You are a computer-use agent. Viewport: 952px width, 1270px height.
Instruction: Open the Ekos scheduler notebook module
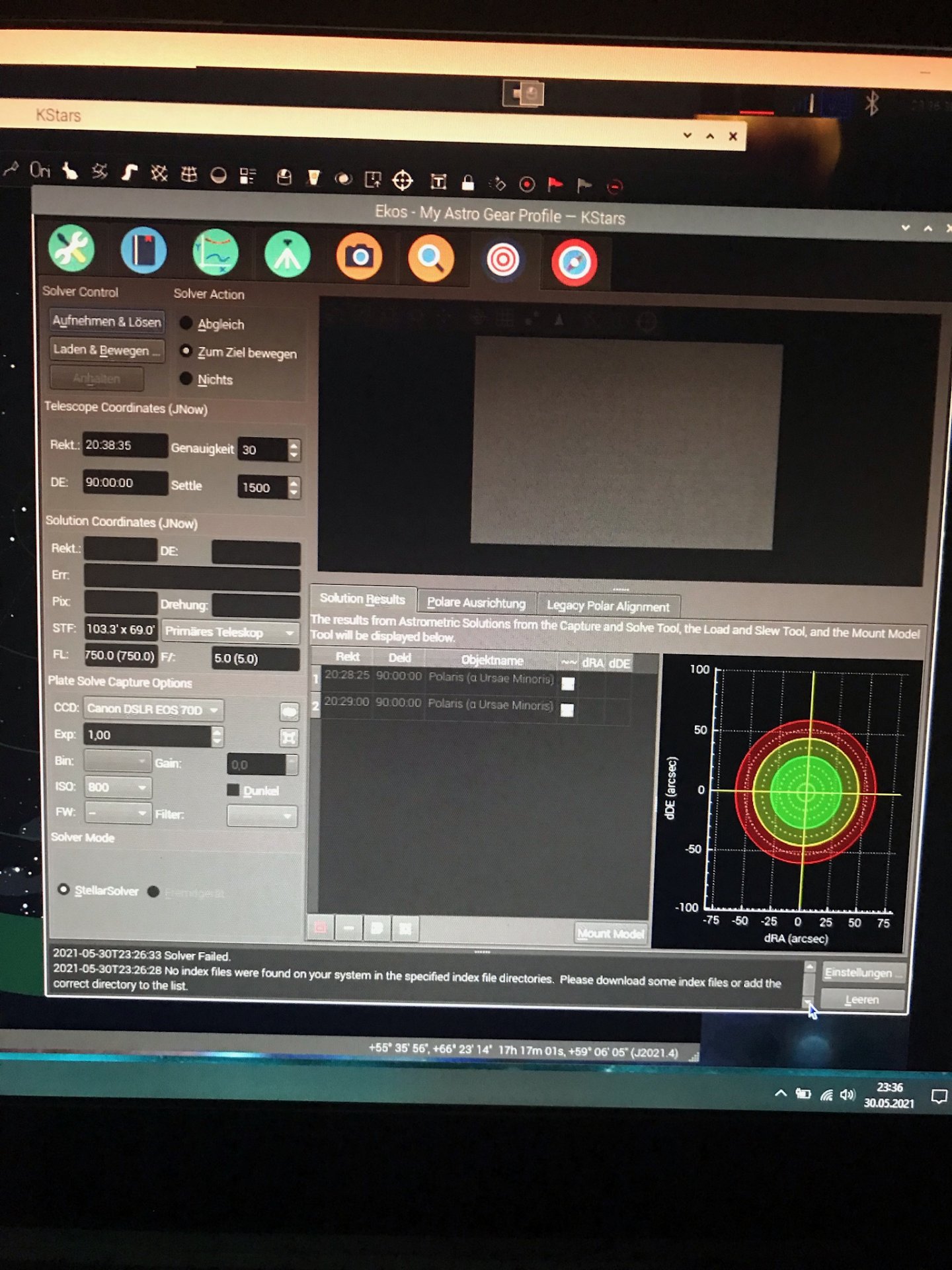(143, 251)
